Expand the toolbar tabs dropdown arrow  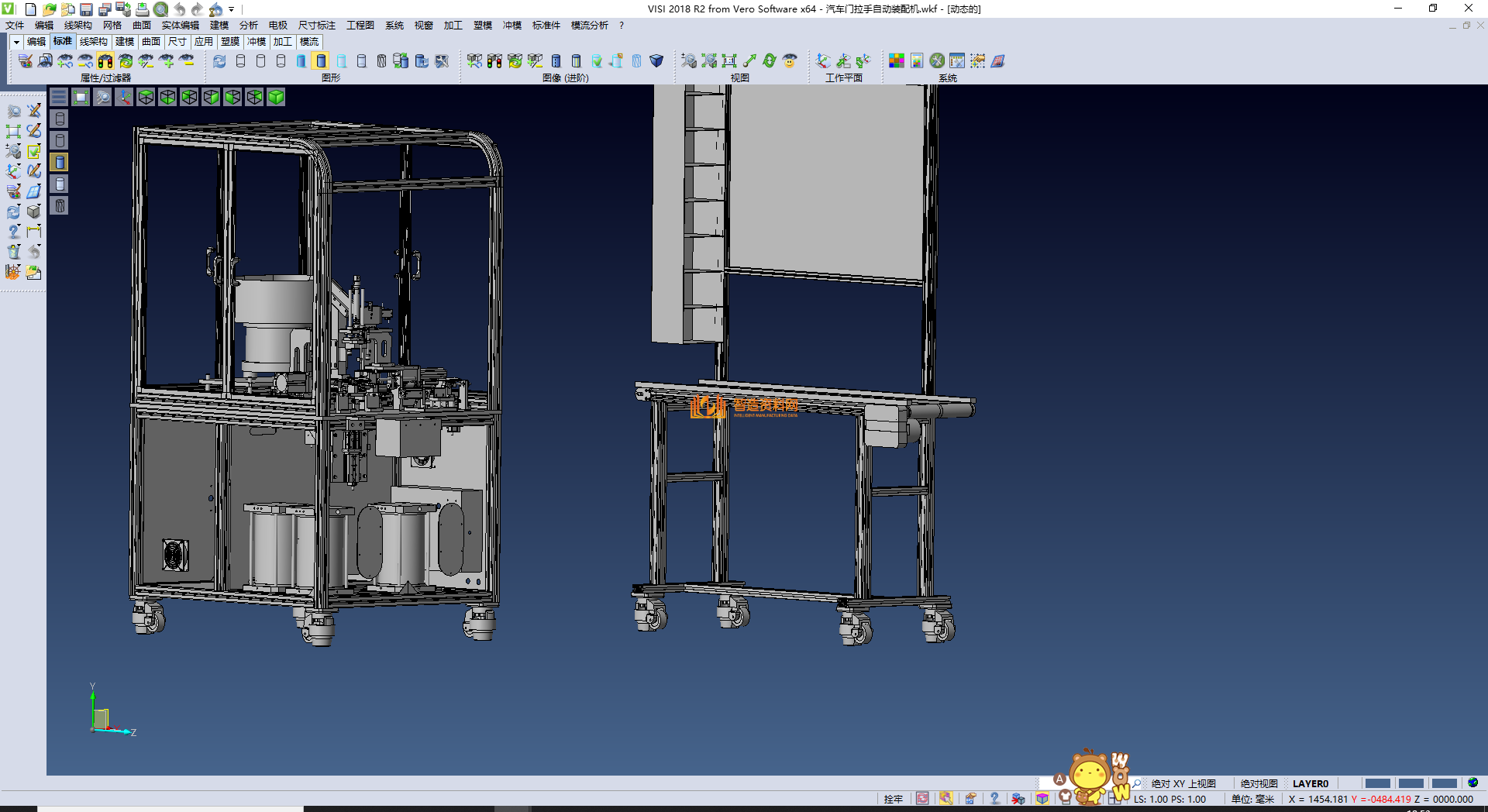point(15,42)
